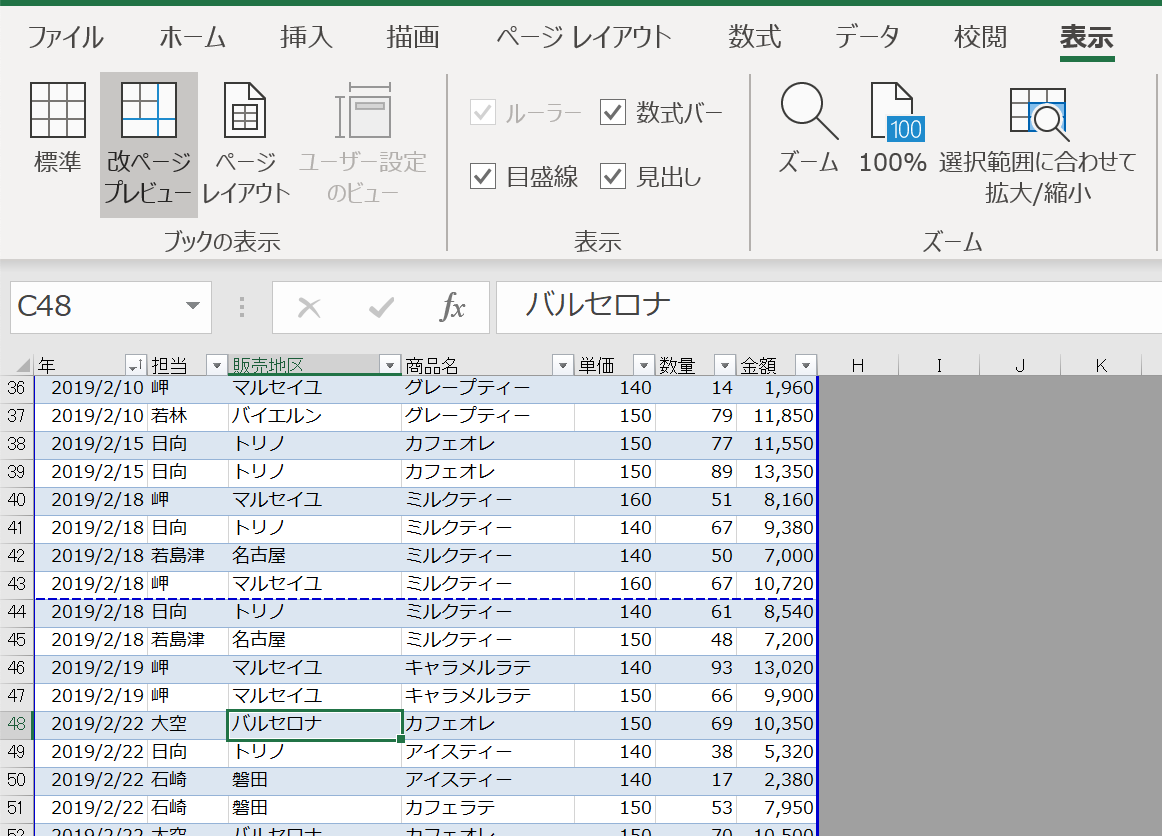
Task: Open the ページ レイアウト tab
Action: point(583,37)
